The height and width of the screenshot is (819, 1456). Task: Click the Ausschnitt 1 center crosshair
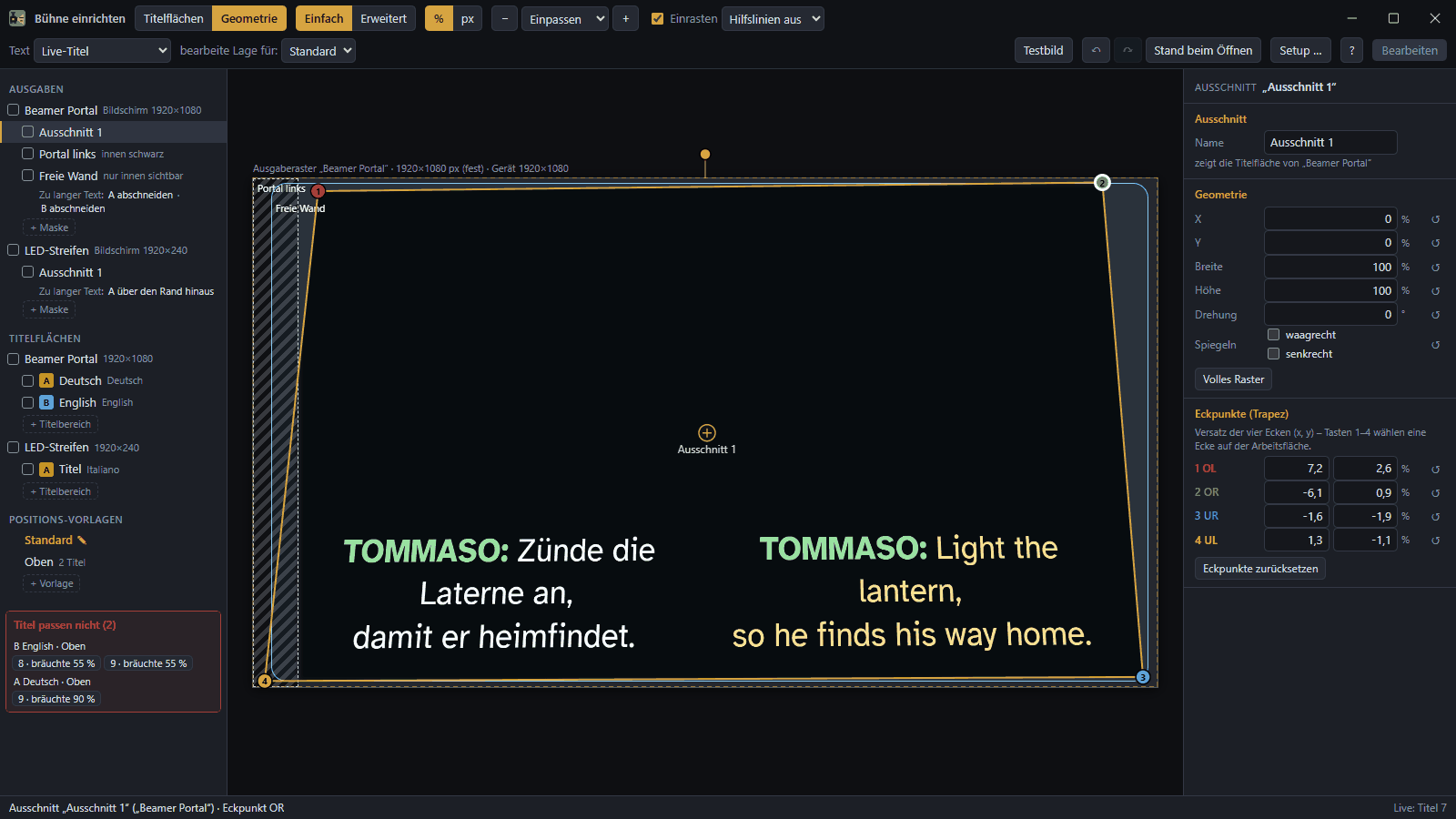click(x=707, y=433)
